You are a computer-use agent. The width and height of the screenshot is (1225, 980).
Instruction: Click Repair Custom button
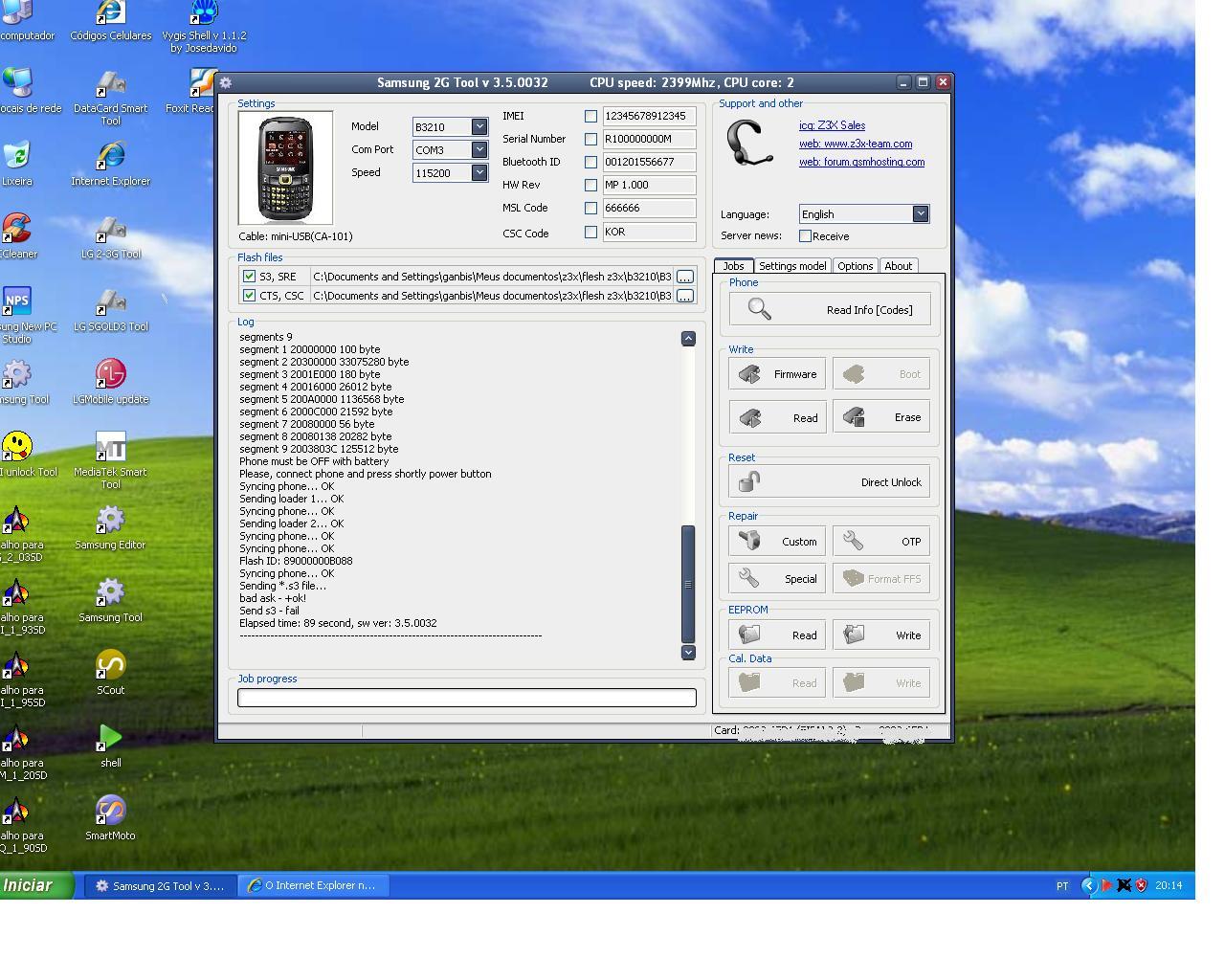pos(777,541)
